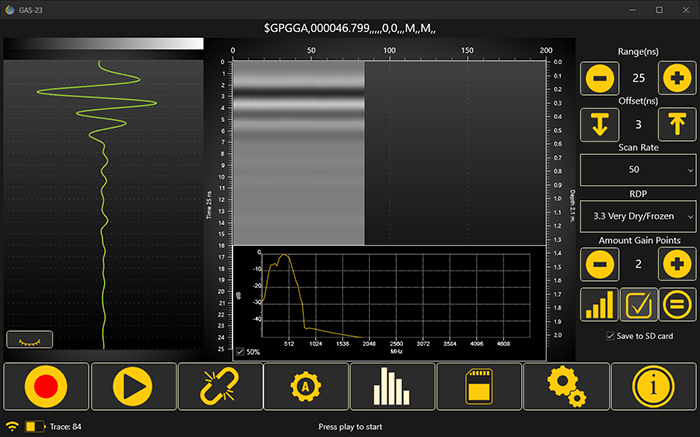Click the Trace: 84 status text
Image resolution: width=700 pixels, height=437 pixels.
coord(66,427)
